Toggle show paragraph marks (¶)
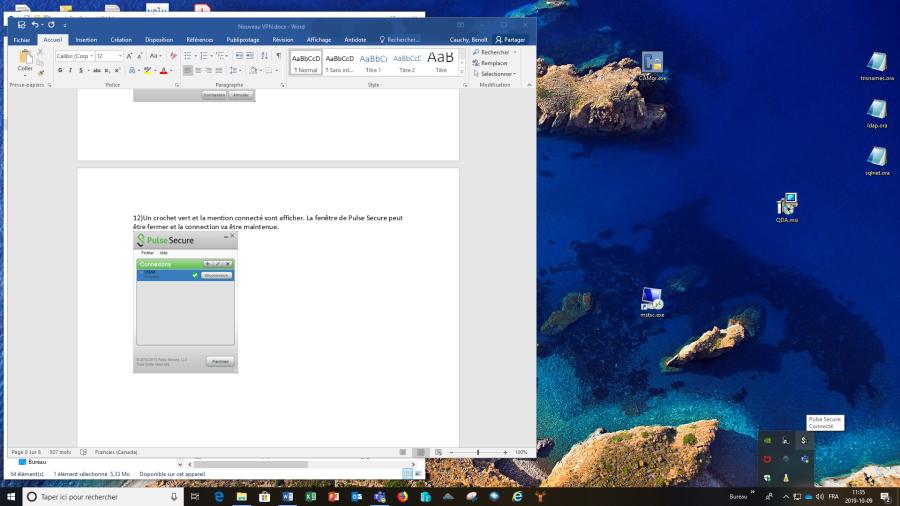 click(x=278, y=56)
